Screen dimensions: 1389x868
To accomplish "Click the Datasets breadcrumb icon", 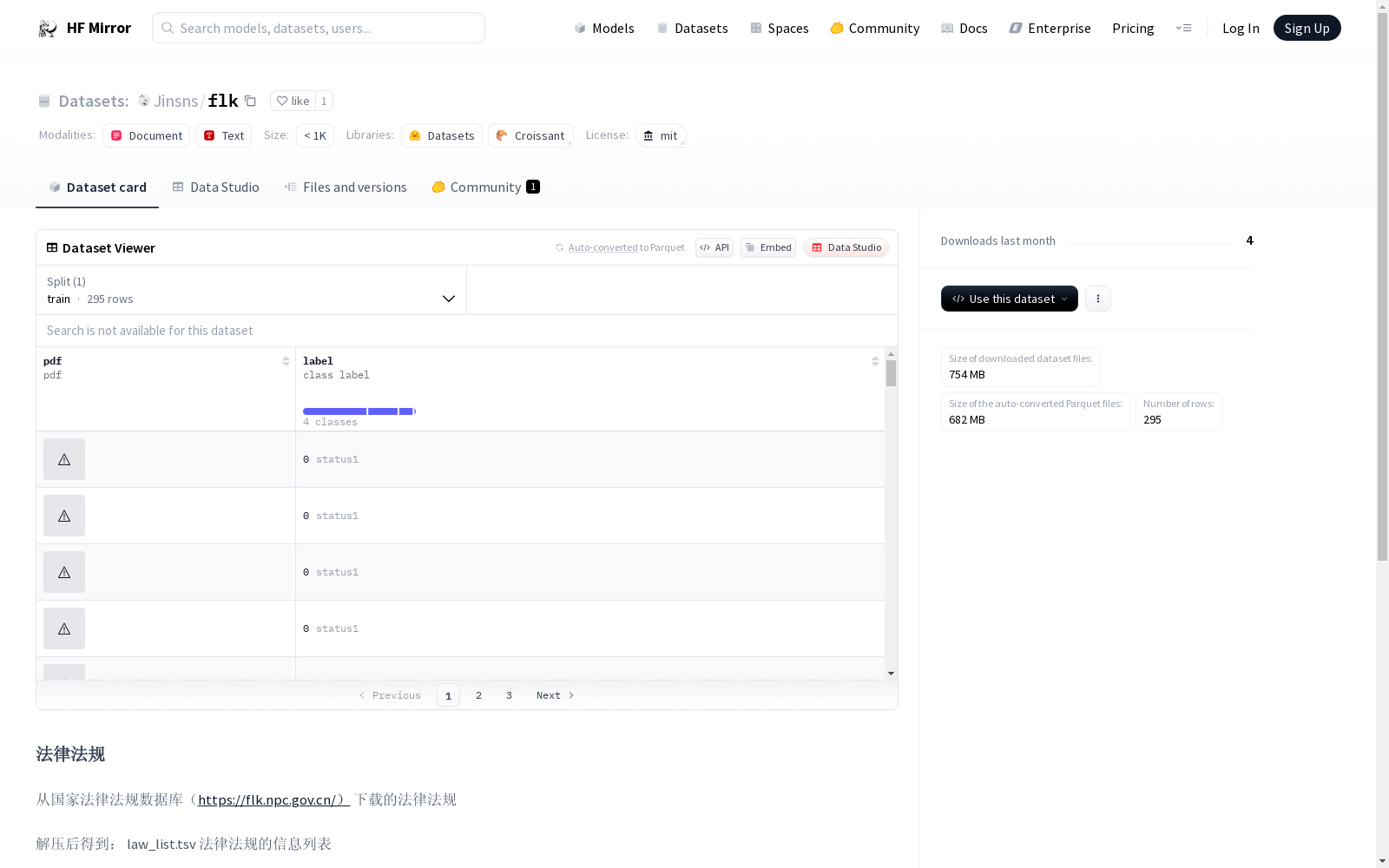I will coord(44,101).
